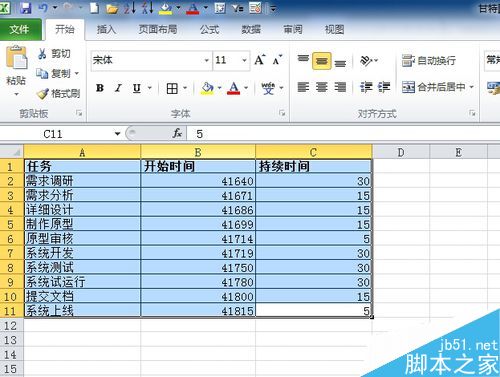Paste using the clipboard icon
Viewport: 500px width, 377px height.
(x=16, y=57)
